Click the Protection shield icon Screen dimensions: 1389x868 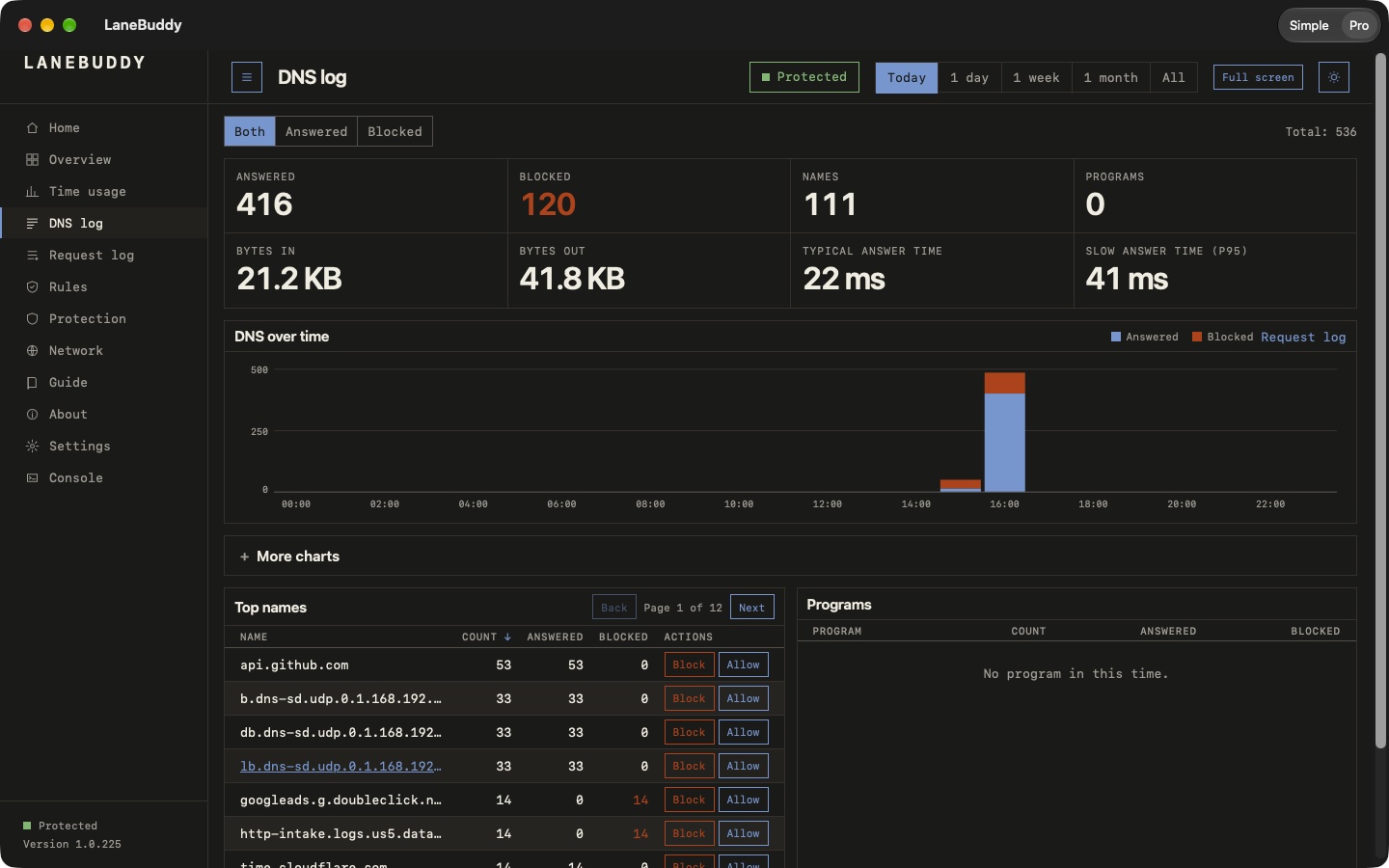click(x=32, y=318)
